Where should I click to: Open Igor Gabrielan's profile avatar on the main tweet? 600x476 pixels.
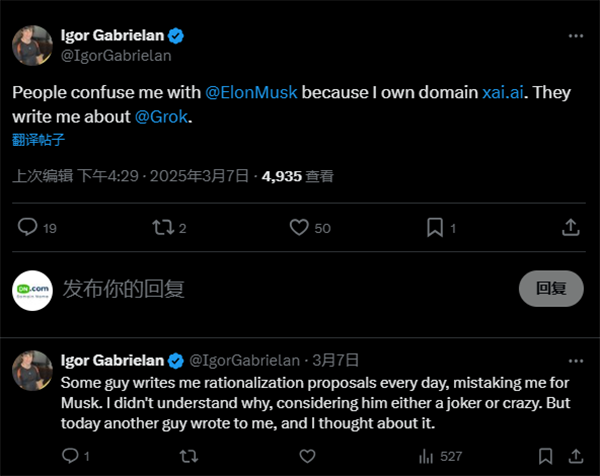pos(32,45)
